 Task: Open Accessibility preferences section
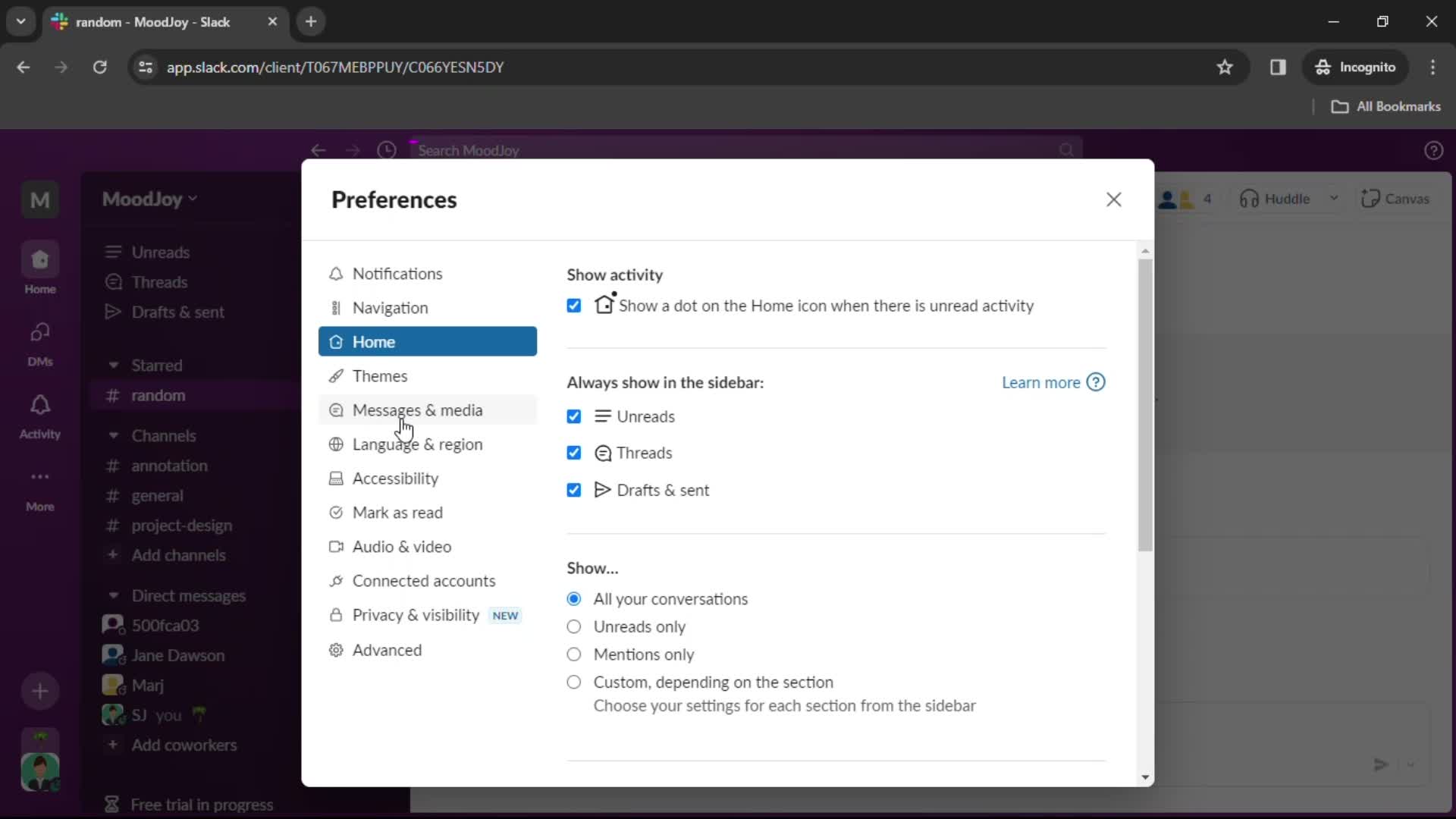click(395, 478)
